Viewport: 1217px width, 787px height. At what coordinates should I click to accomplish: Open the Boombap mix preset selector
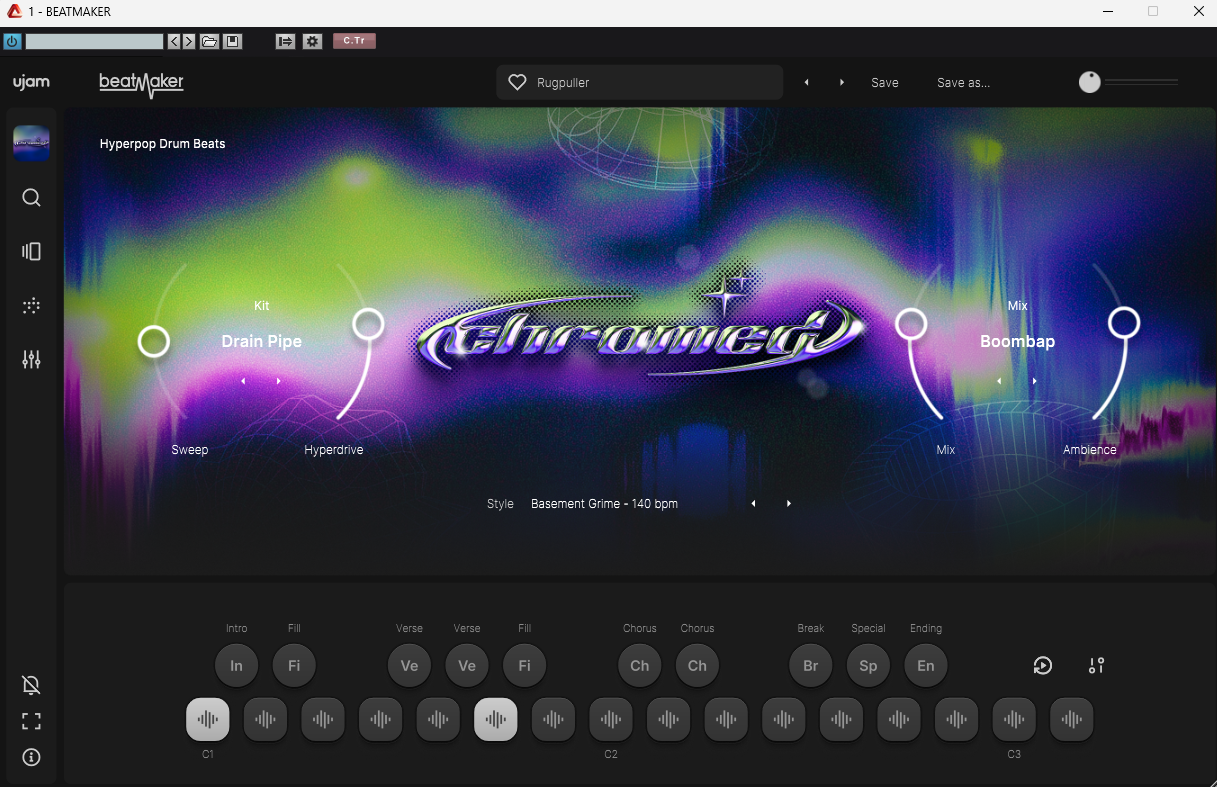(x=1017, y=341)
